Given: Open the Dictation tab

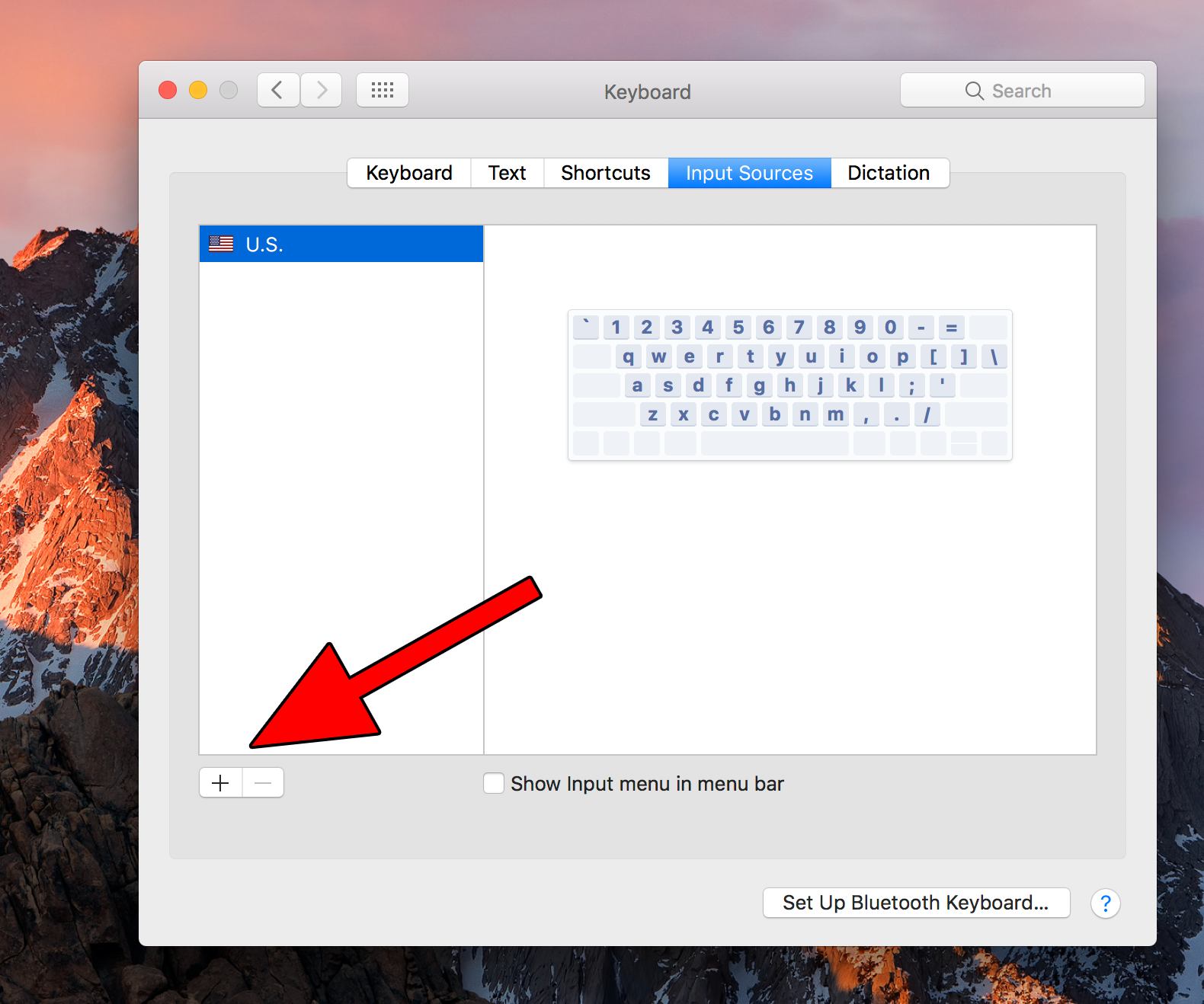Looking at the screenshot, I should click(889, 173).
